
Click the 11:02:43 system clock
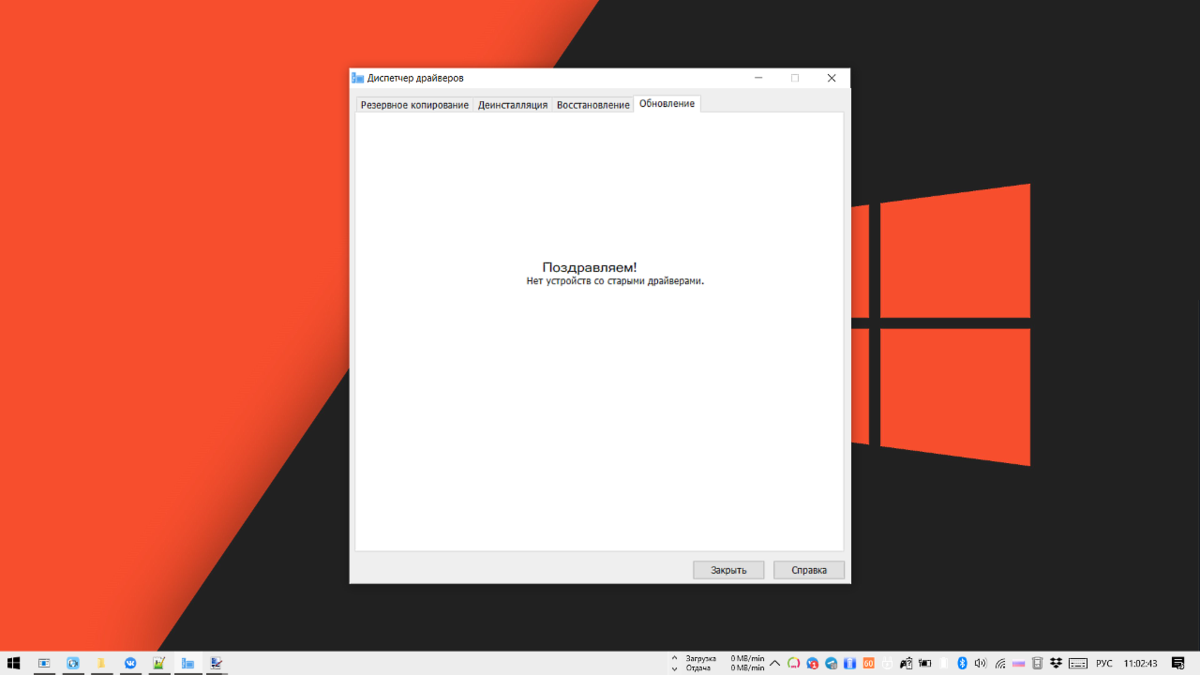tap(1141, 663)
